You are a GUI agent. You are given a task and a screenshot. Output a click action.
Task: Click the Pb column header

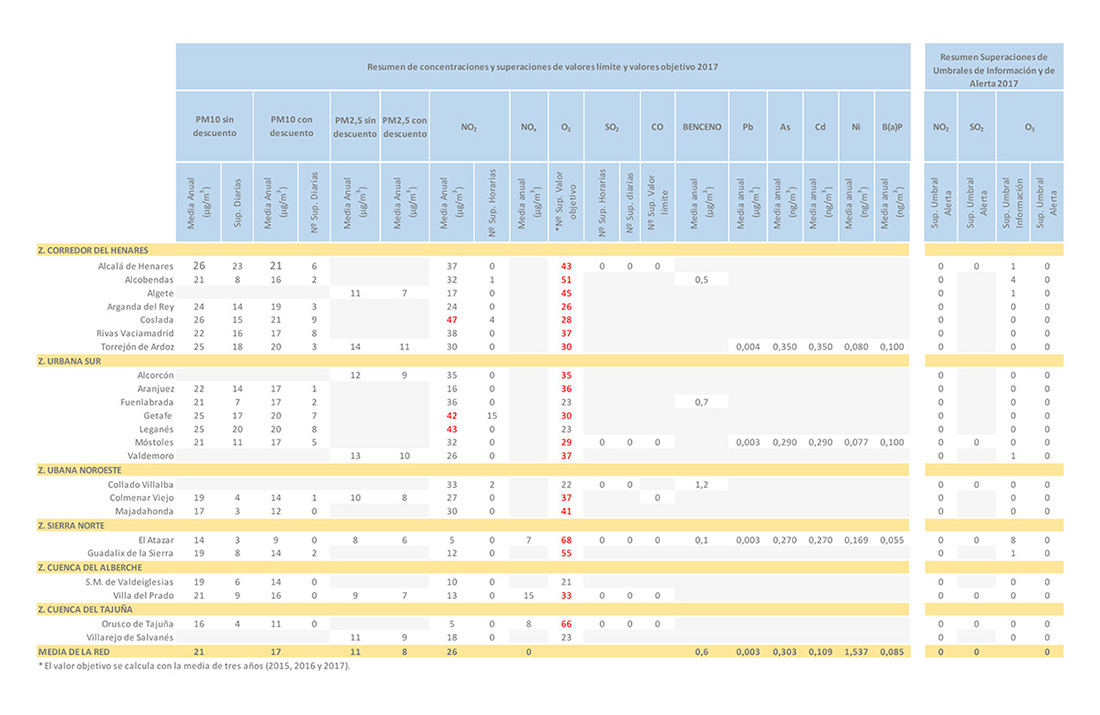tap(747, 127)
